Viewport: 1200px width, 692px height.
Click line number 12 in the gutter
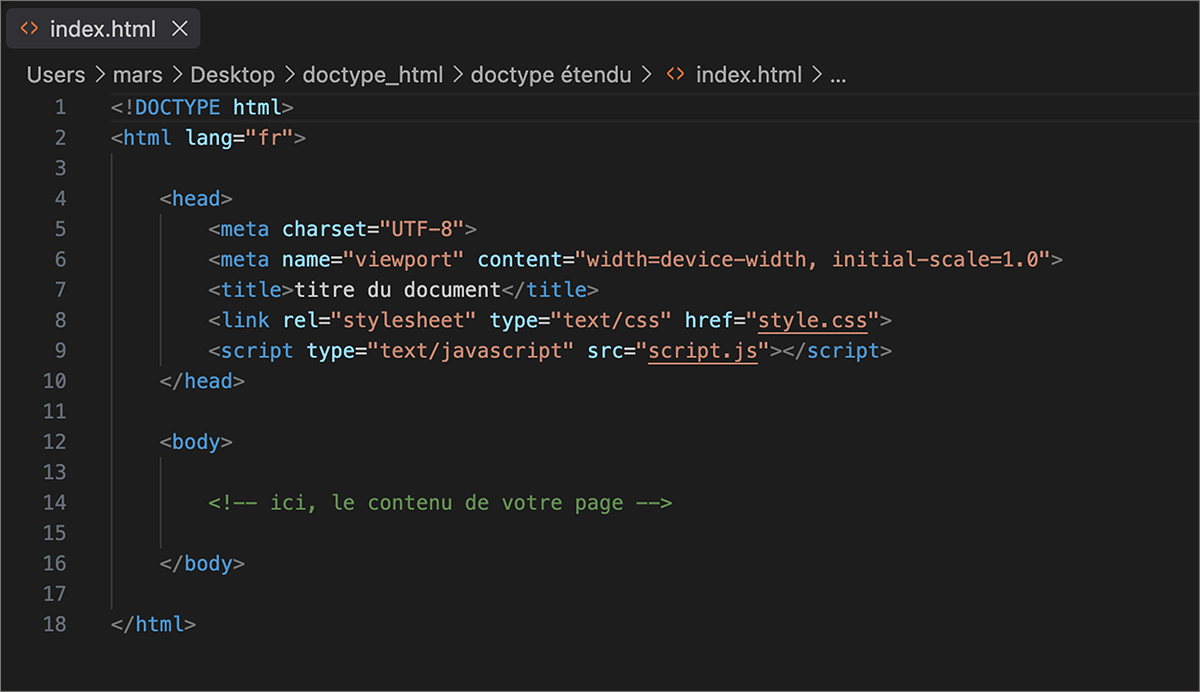pyautogui.click(x=55, y=442)
